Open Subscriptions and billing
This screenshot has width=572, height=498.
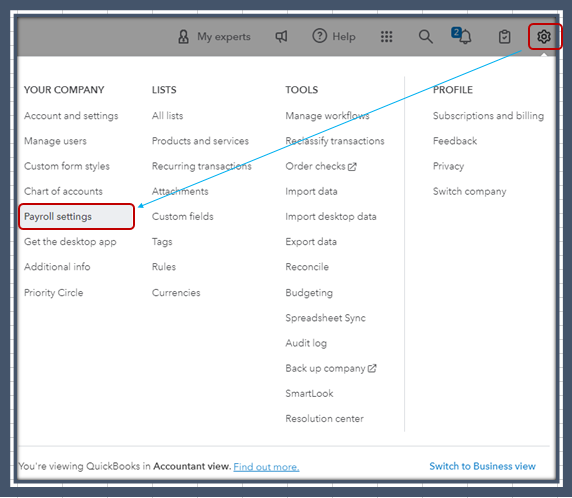point(488,116)
